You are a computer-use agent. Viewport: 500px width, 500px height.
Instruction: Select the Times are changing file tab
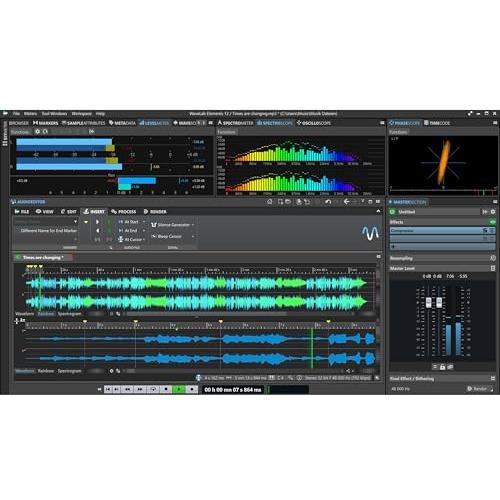[42, 257]
